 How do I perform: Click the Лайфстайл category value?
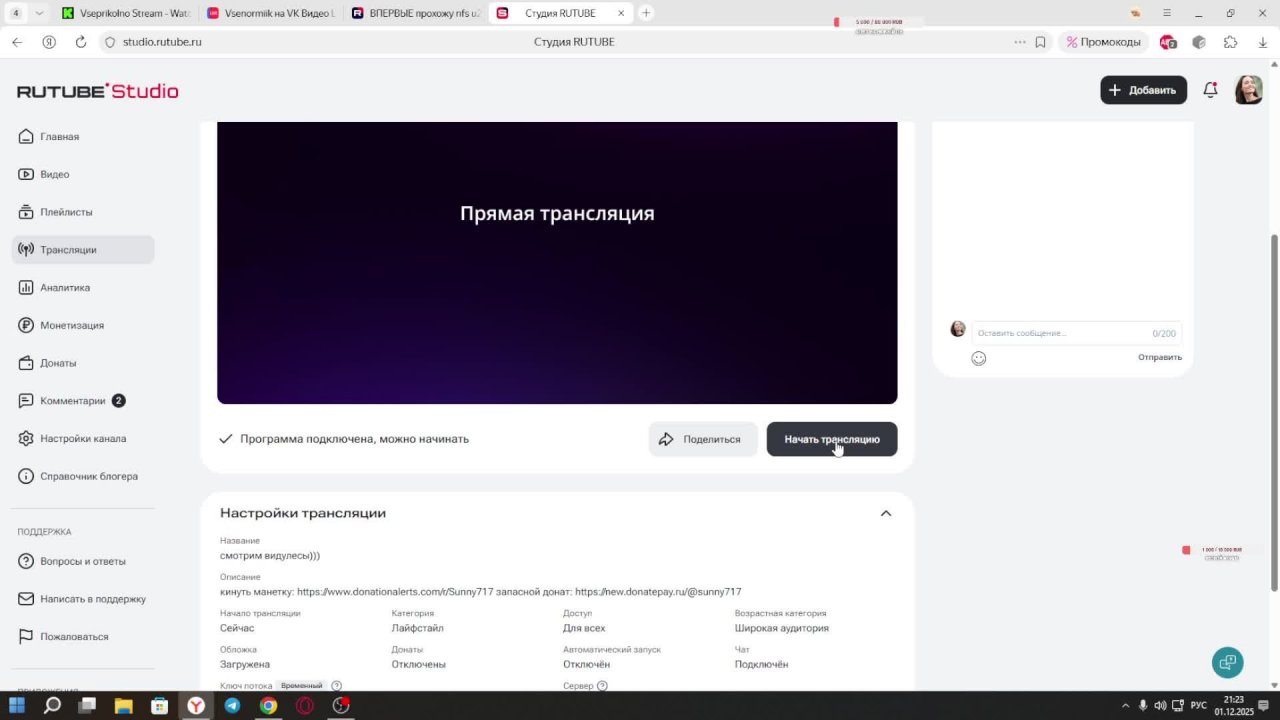[417, 628]
